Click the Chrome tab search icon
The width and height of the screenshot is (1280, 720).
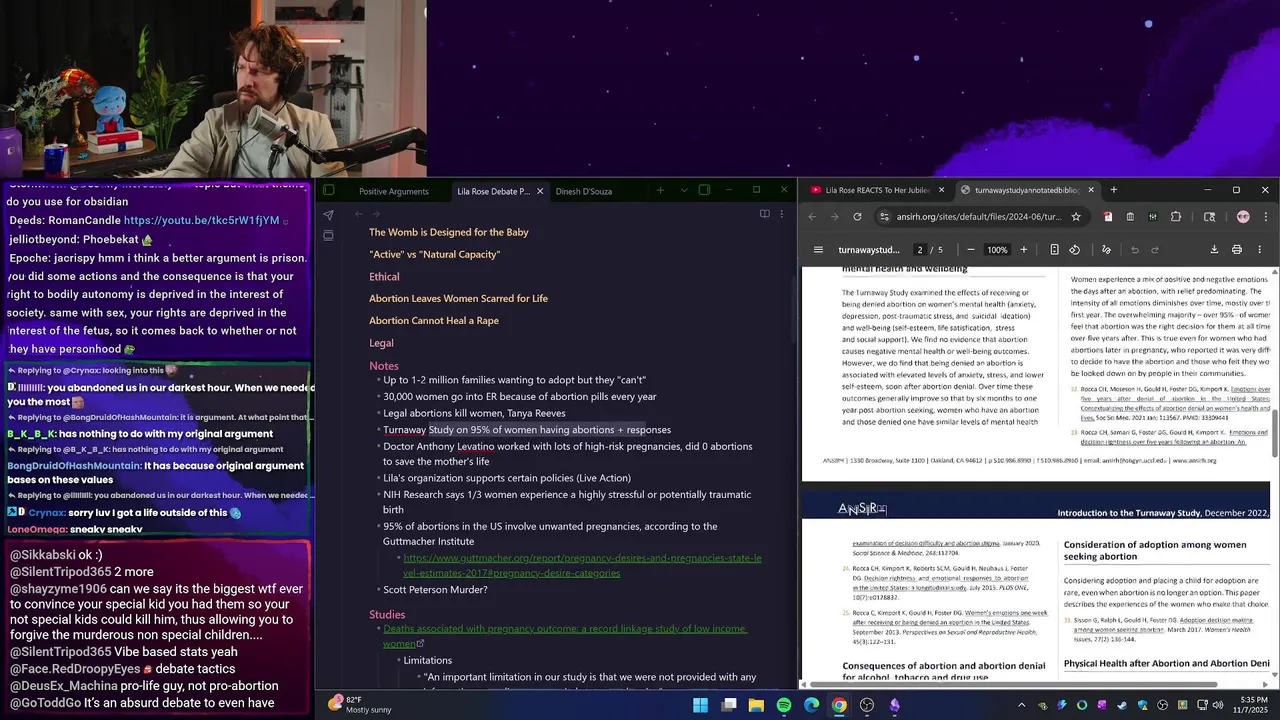tap(1209, 216)
